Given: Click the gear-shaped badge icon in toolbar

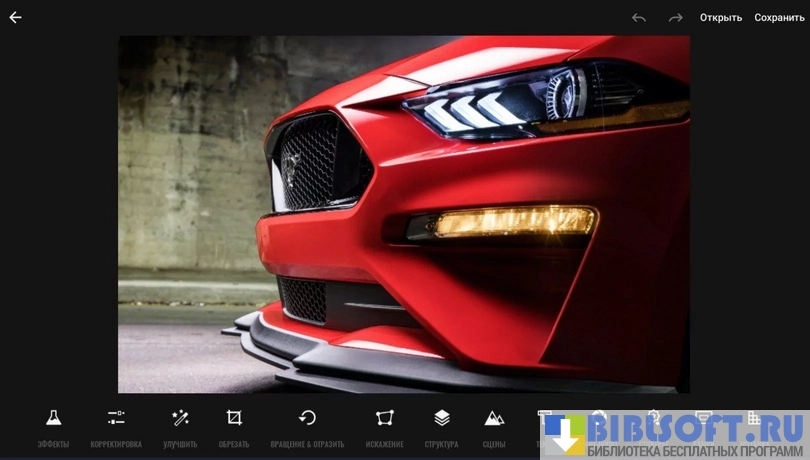Looking at the screenshot, I should coord(651,417).
